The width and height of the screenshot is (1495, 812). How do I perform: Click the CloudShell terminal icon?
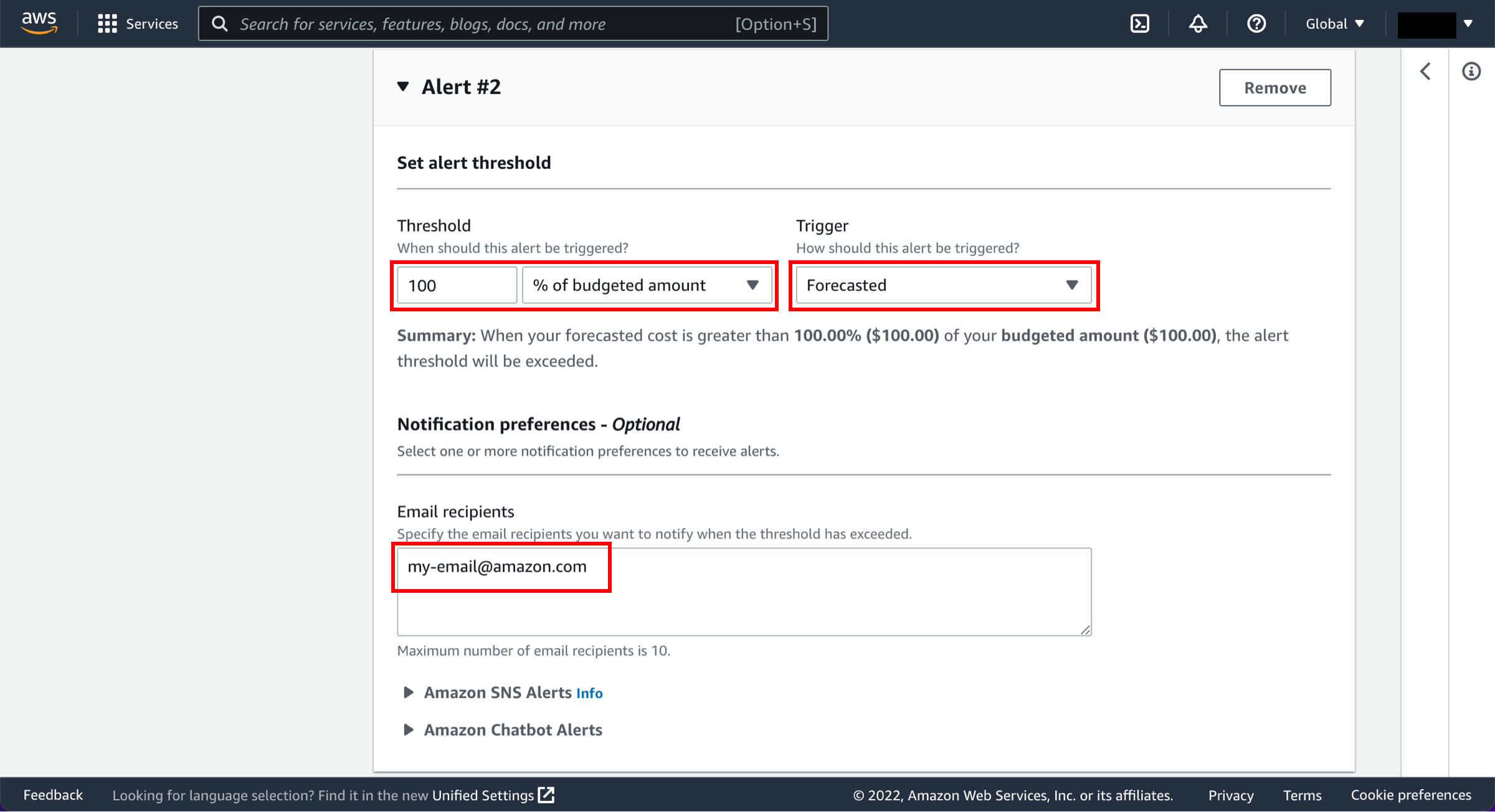click(1140, 23)
